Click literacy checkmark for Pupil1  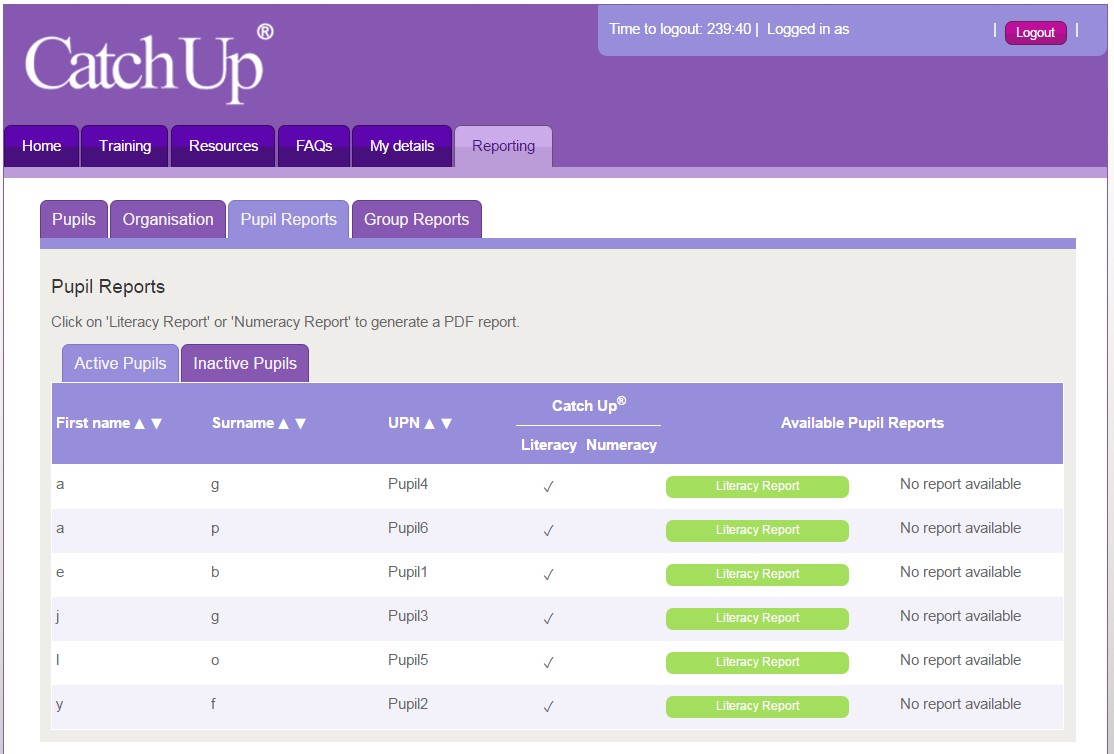[548, 575]
